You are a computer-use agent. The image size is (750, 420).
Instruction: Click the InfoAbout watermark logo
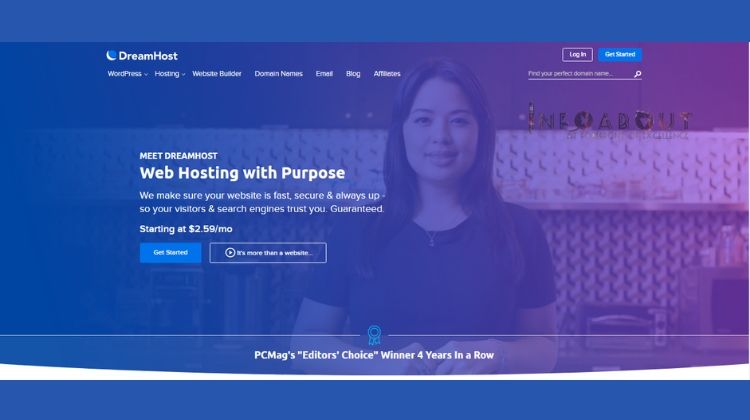click(610, 121)
